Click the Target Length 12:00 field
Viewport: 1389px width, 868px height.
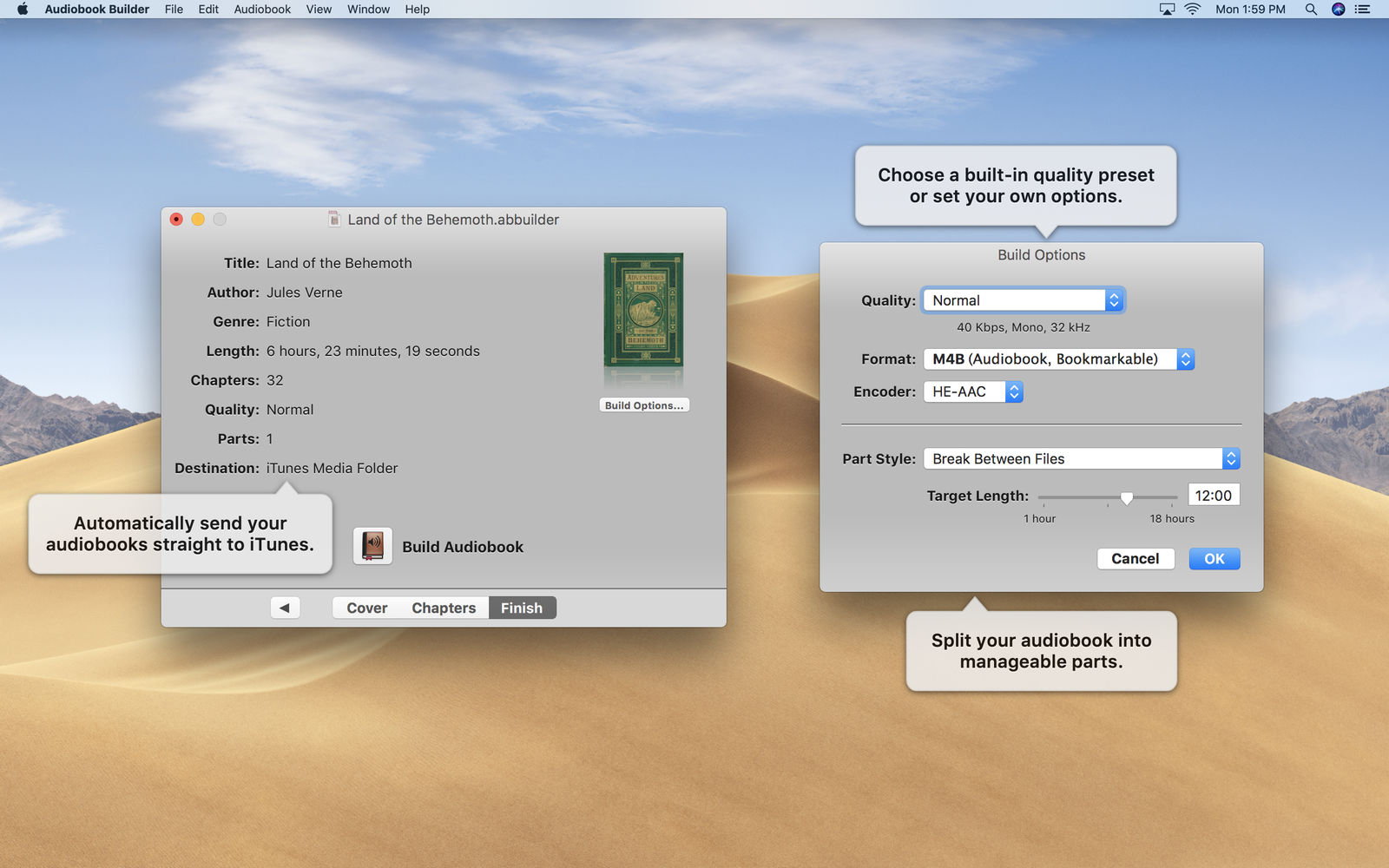click(1214, 496)
